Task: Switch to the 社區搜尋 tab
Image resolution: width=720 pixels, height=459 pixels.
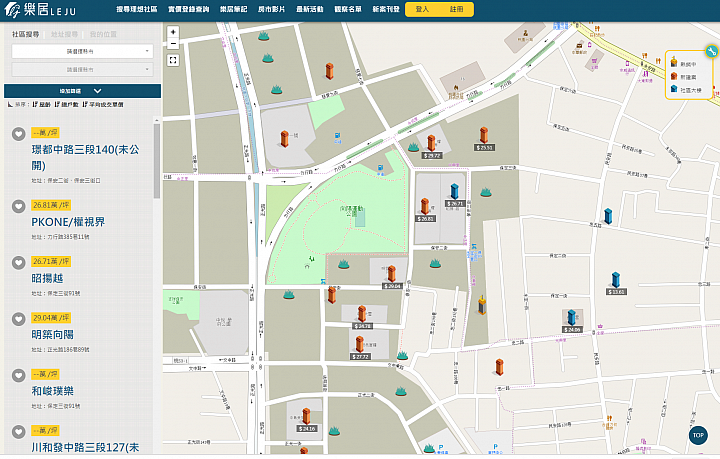Action: point(26,34)
